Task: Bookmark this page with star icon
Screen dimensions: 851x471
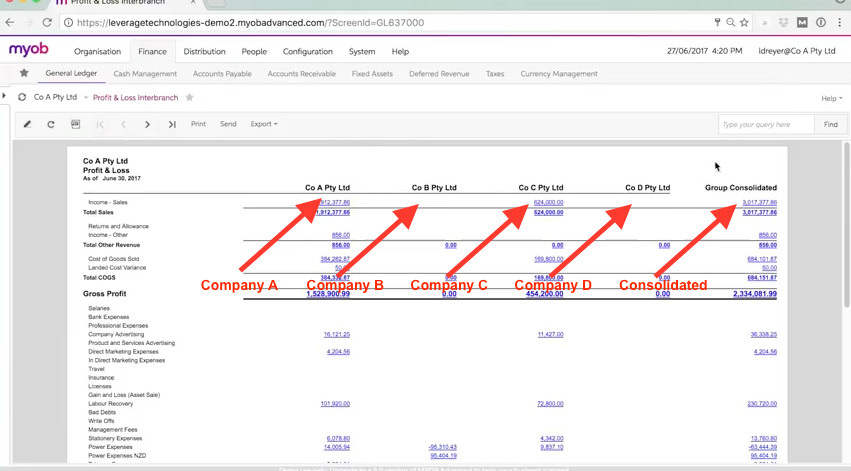Action: pos(744,22)
